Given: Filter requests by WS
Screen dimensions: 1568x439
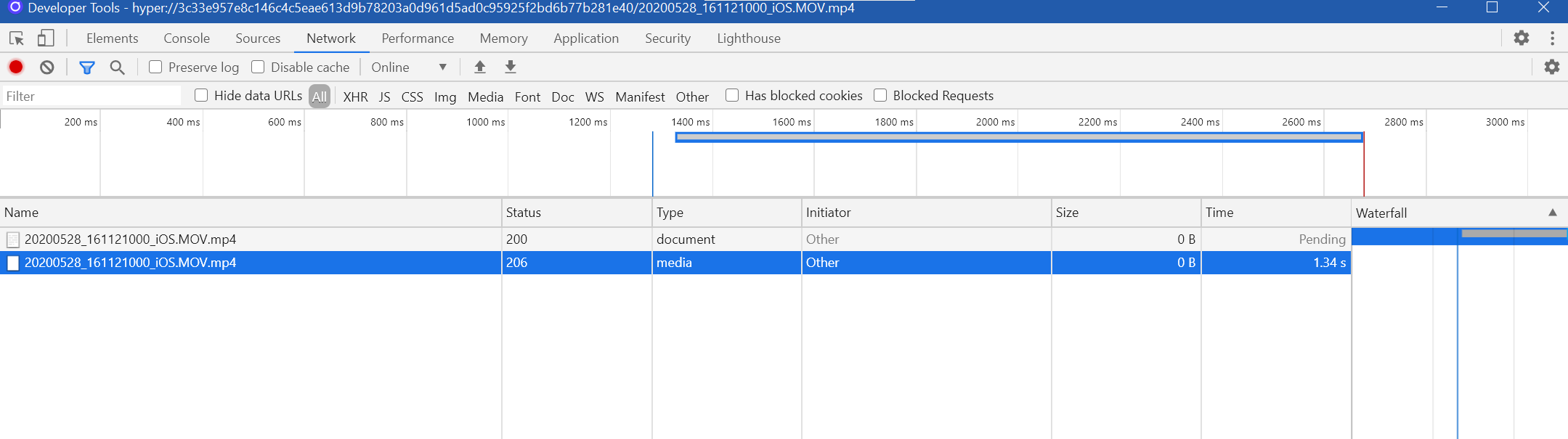Looking at the screenshot, I should 595,97.
